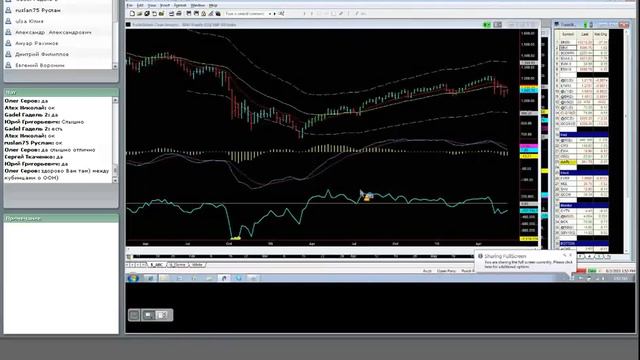Click the Sharing FullScreen notification balloon

coord(525,261)
